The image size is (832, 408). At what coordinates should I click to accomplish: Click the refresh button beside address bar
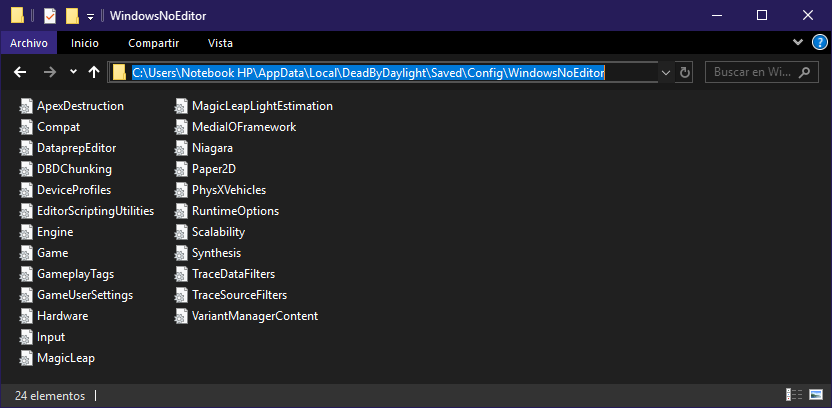[685, 72]
